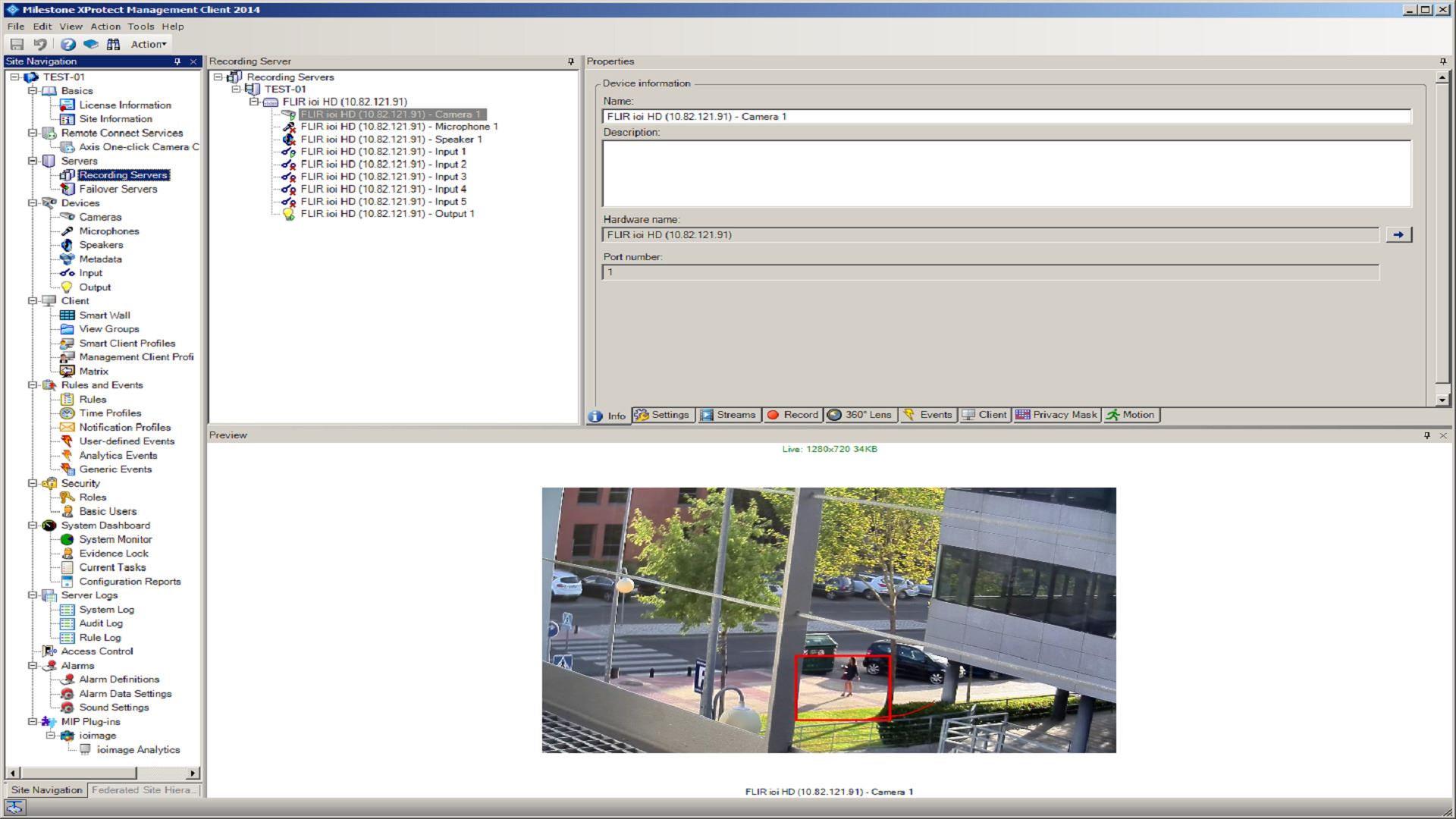Click the Site Information icon
The image size is (1456, 819).
click(x=67, y=119)
